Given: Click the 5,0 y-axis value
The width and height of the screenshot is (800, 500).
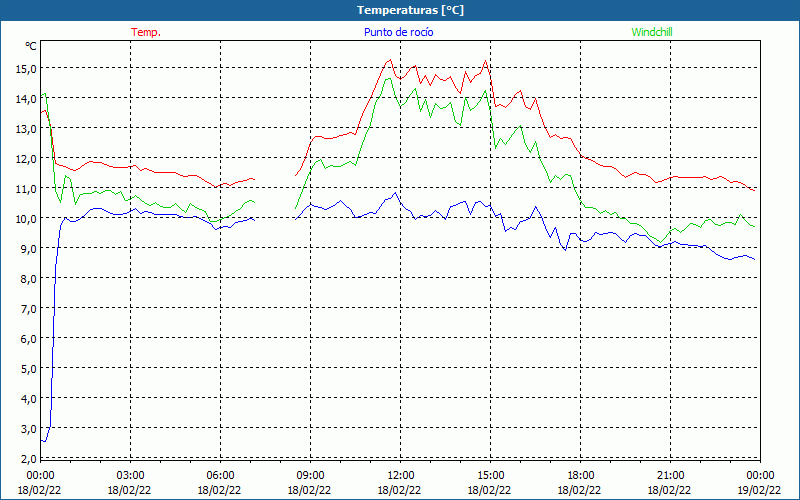Looking at the screenshot, I should (x=28, y=369).
